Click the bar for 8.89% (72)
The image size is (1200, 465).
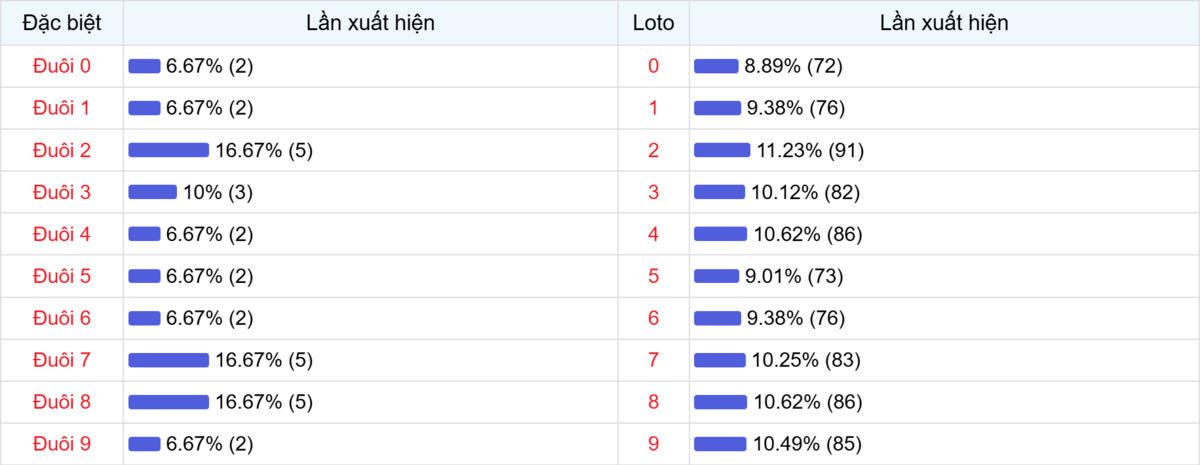click(x=716, y=66)
